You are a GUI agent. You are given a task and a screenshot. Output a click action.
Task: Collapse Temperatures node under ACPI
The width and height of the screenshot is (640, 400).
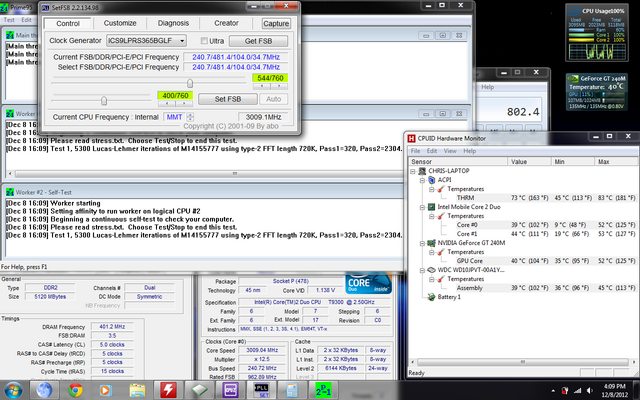431,189
